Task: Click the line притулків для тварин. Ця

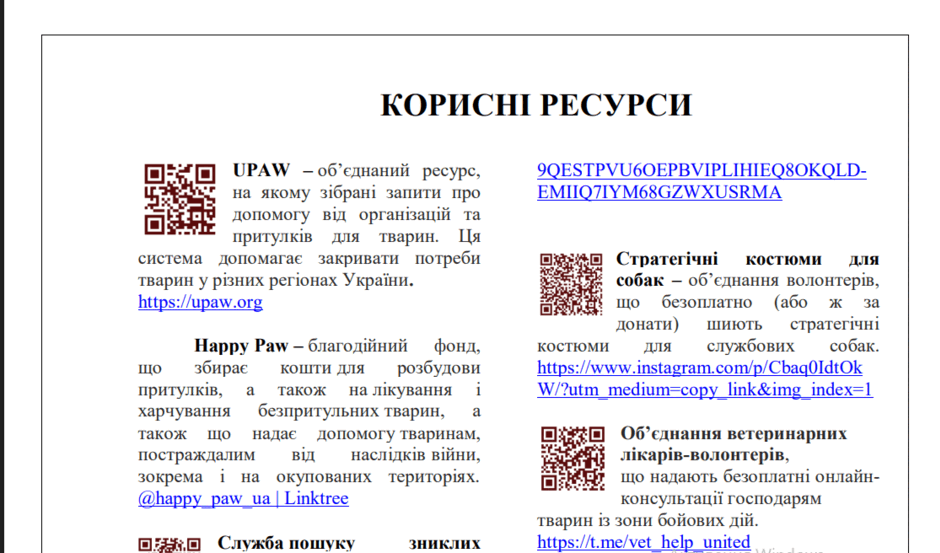Action: (x=356, y=236)
